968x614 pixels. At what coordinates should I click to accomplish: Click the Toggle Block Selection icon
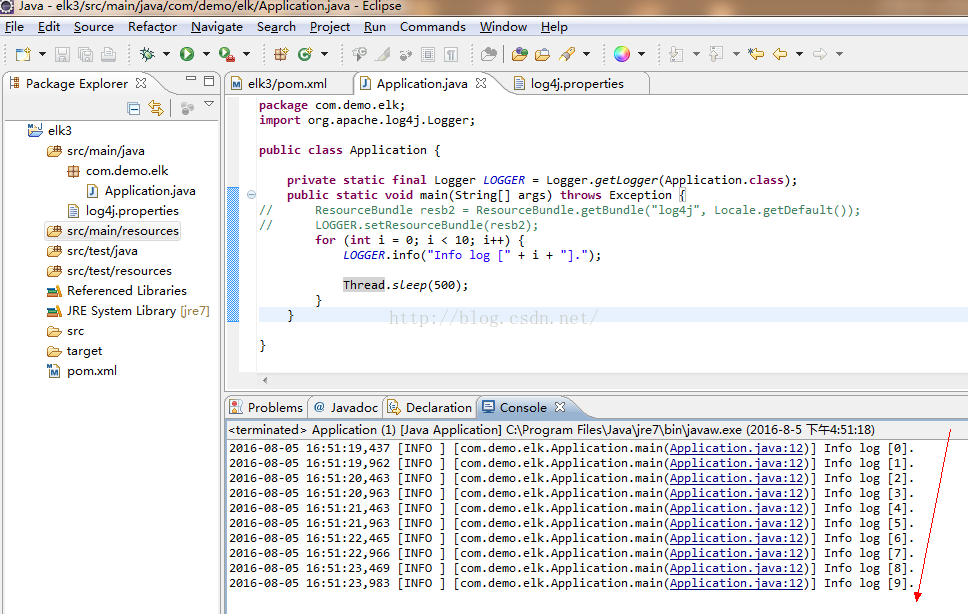tap(428, 54)
